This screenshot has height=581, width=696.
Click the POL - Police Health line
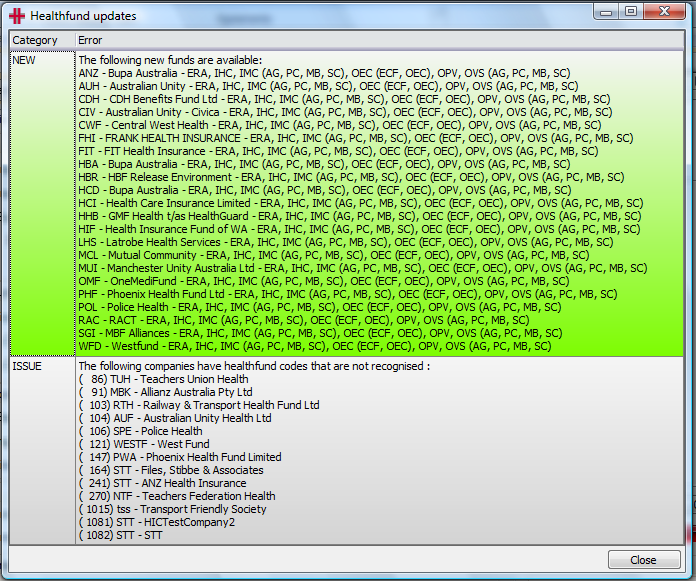coord(320,307)
